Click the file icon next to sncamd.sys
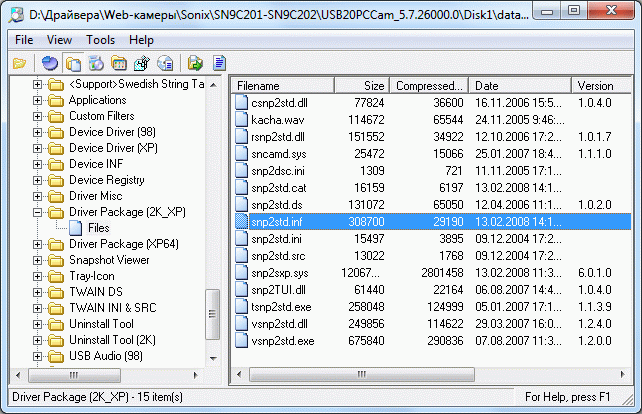This screenshot has height=414, width=642. [242, 154]
